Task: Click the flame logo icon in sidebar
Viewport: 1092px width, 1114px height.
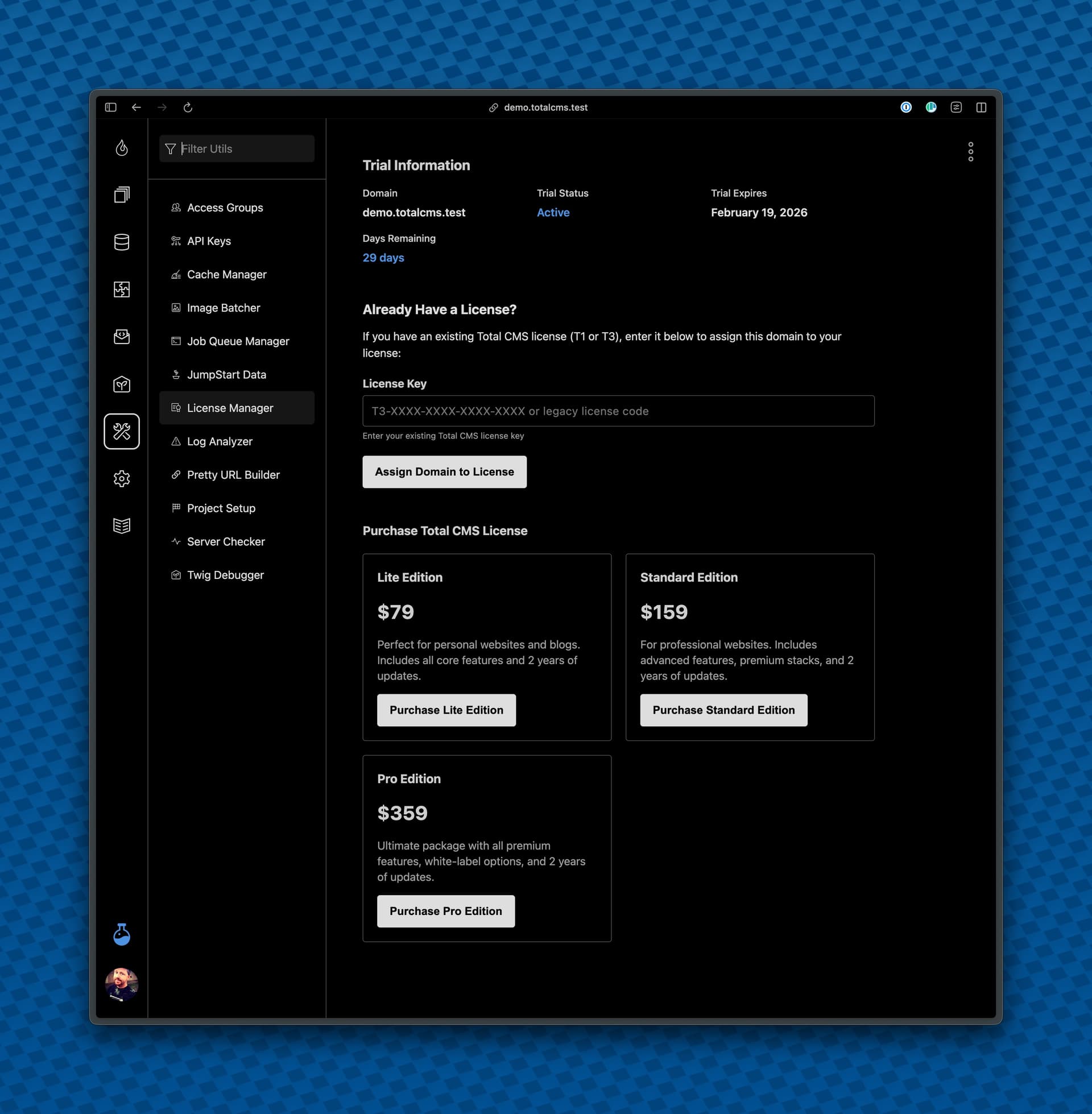Action: (122, 148)
